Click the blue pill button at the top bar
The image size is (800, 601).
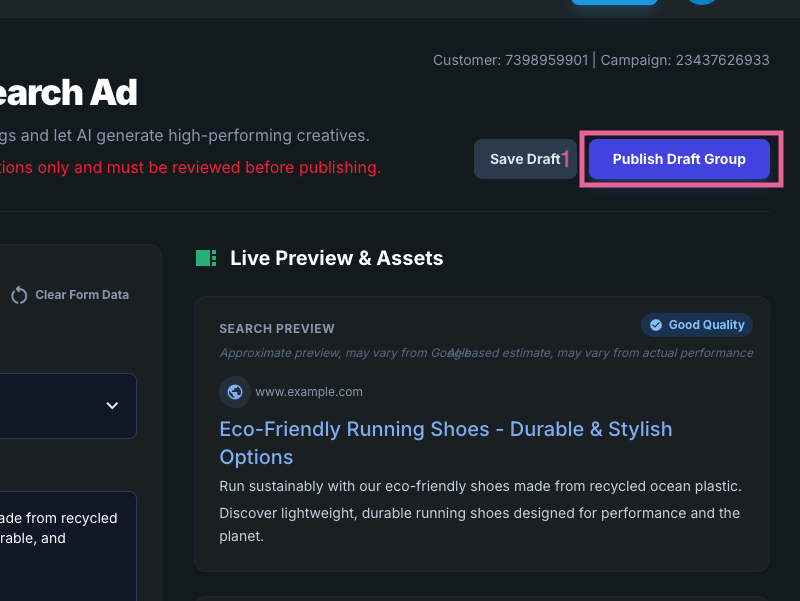tap(614, 2)
